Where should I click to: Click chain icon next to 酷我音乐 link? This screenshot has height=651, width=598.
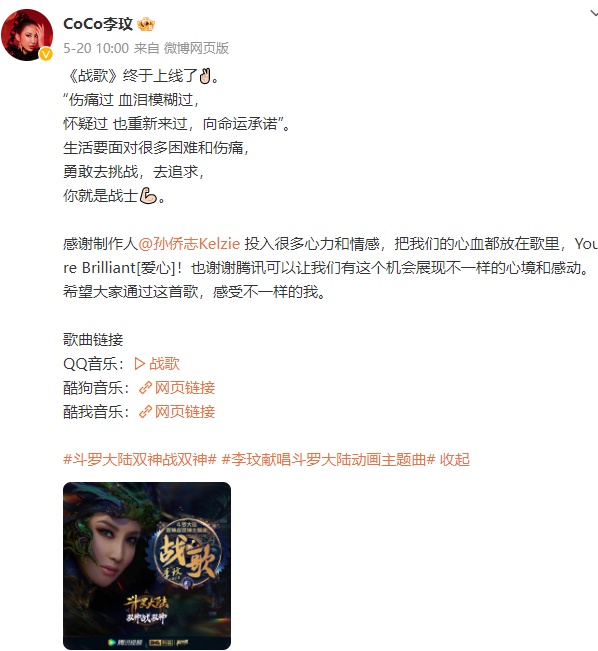point(145,412)
